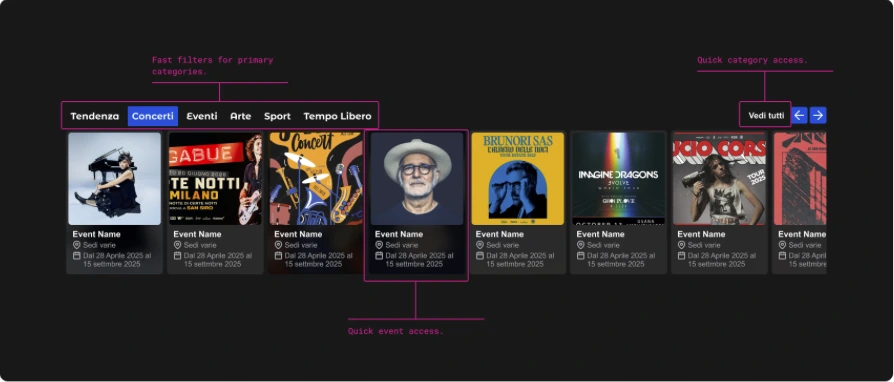Click location pin on Imagine Dragons card

(580, 245)
